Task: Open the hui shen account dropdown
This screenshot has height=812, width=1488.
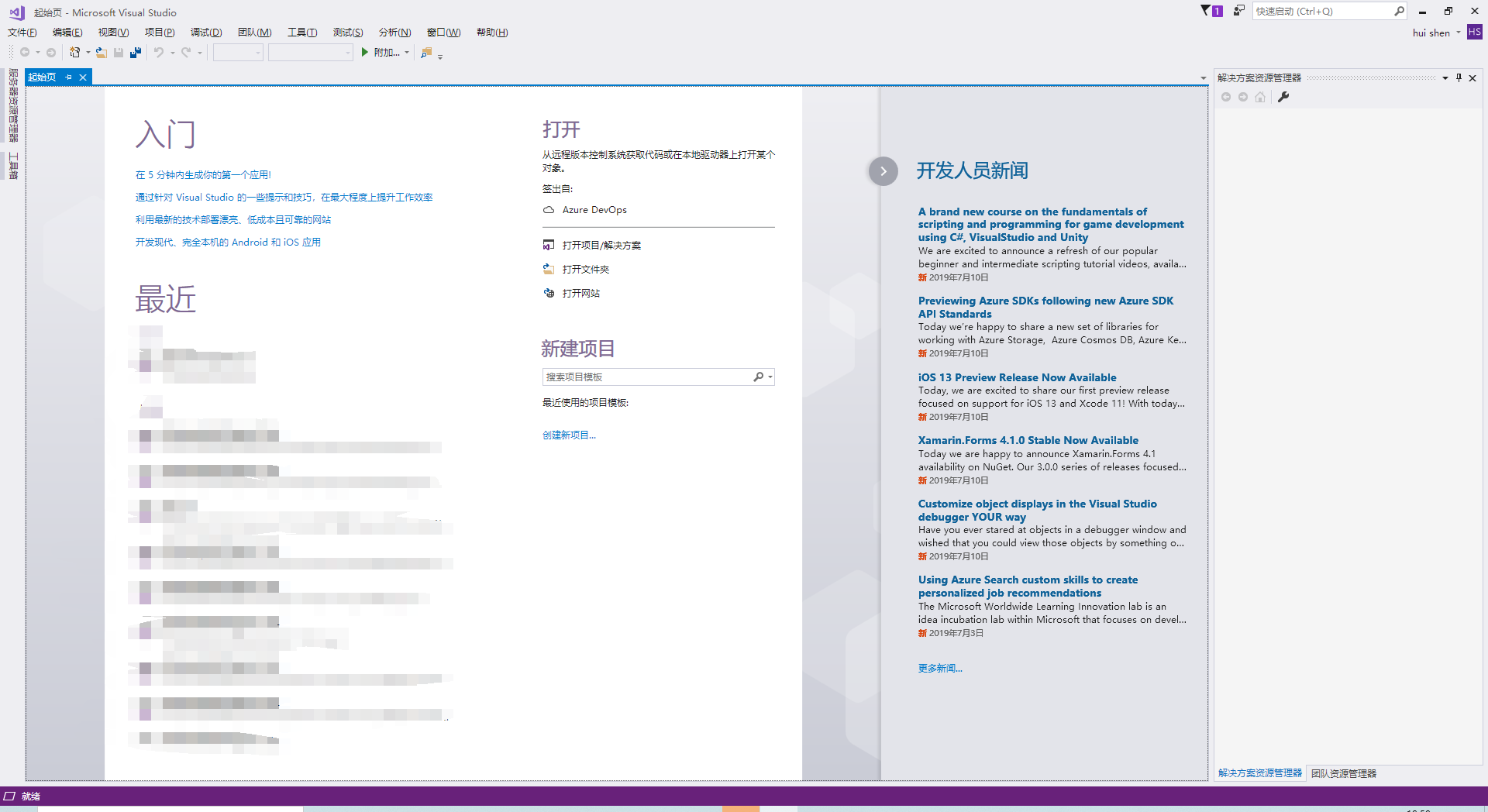Action: (x=1459, y=33)
